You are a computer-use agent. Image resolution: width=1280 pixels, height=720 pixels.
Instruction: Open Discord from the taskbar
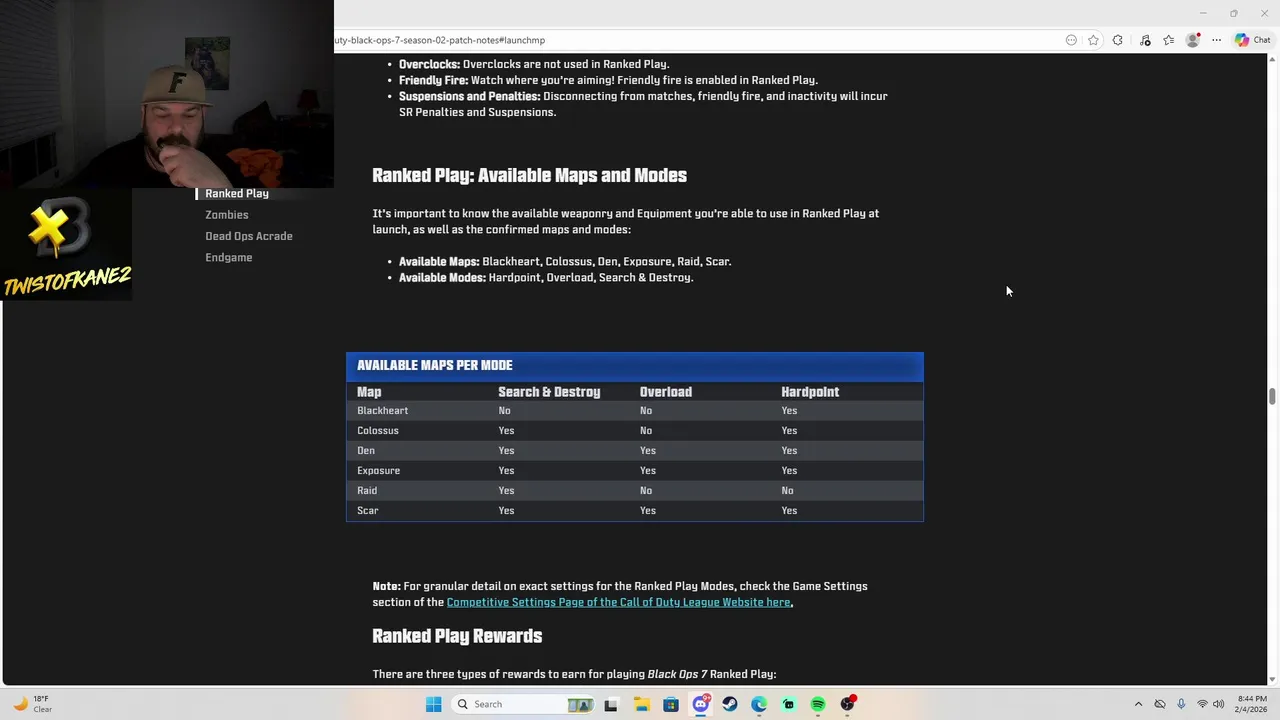701,704
